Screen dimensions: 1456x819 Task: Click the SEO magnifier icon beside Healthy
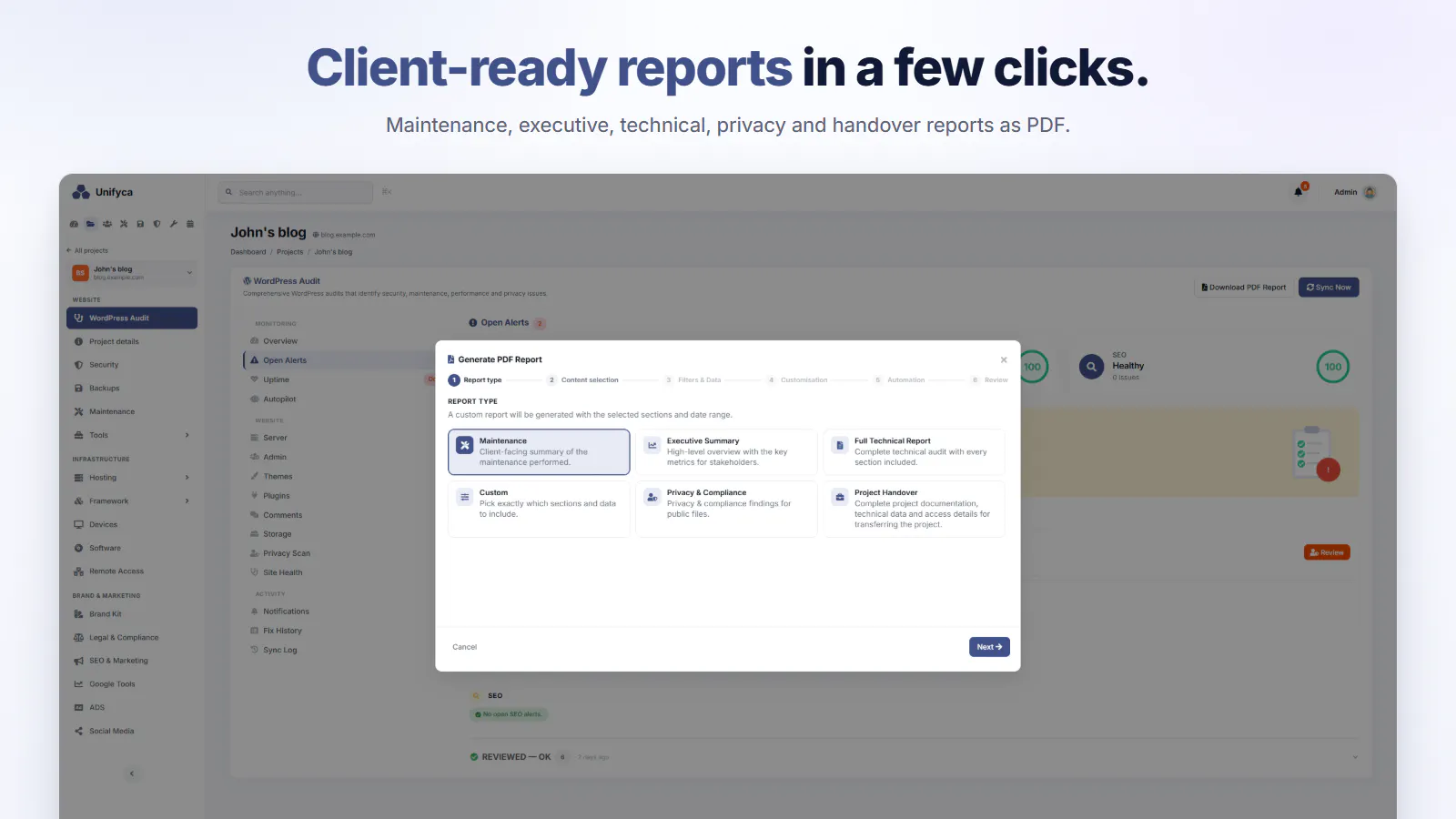(x=1091, y=367)
